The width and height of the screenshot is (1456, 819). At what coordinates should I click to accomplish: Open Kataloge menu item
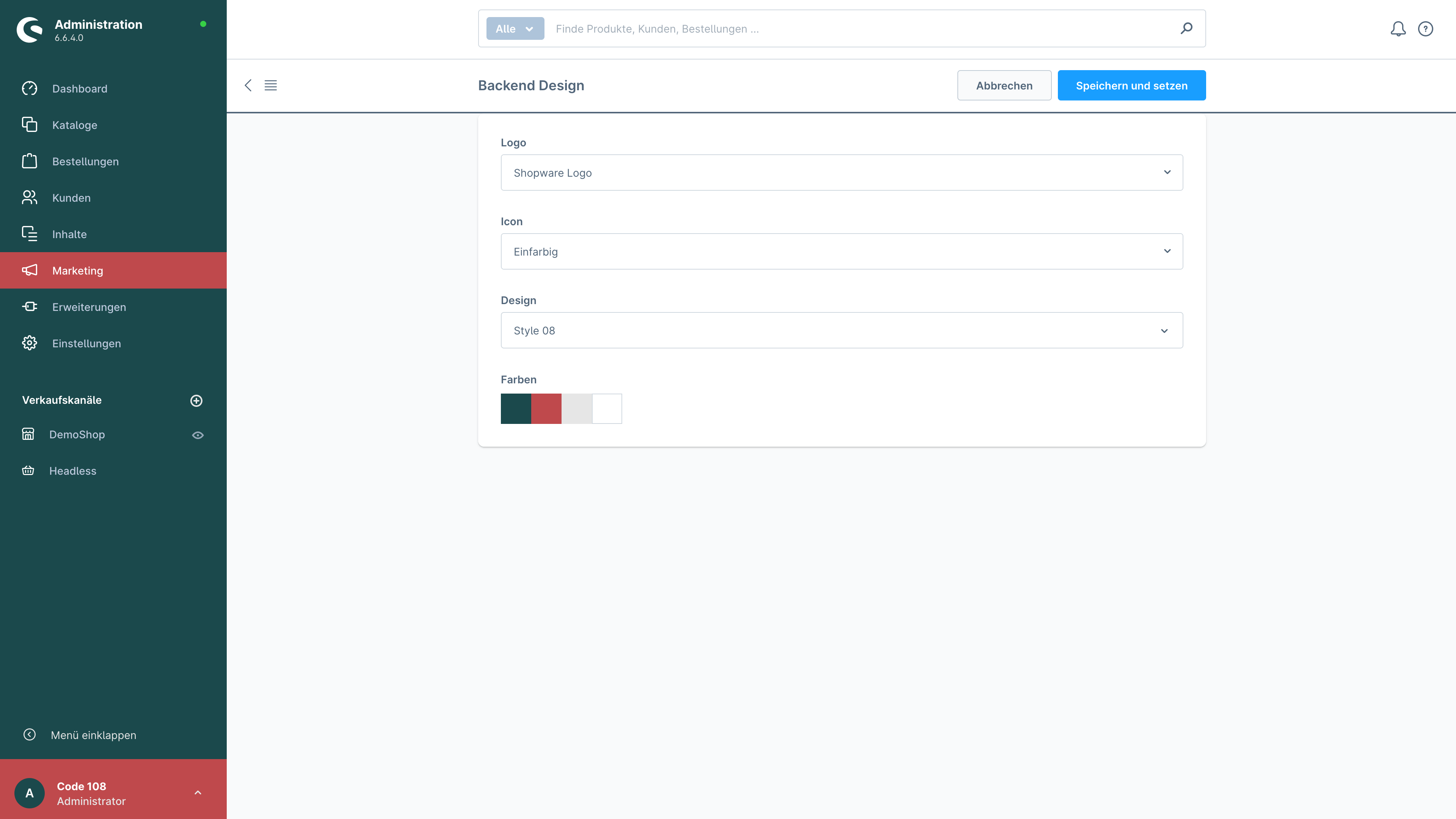pyautogui.click(x=113, y=125)
